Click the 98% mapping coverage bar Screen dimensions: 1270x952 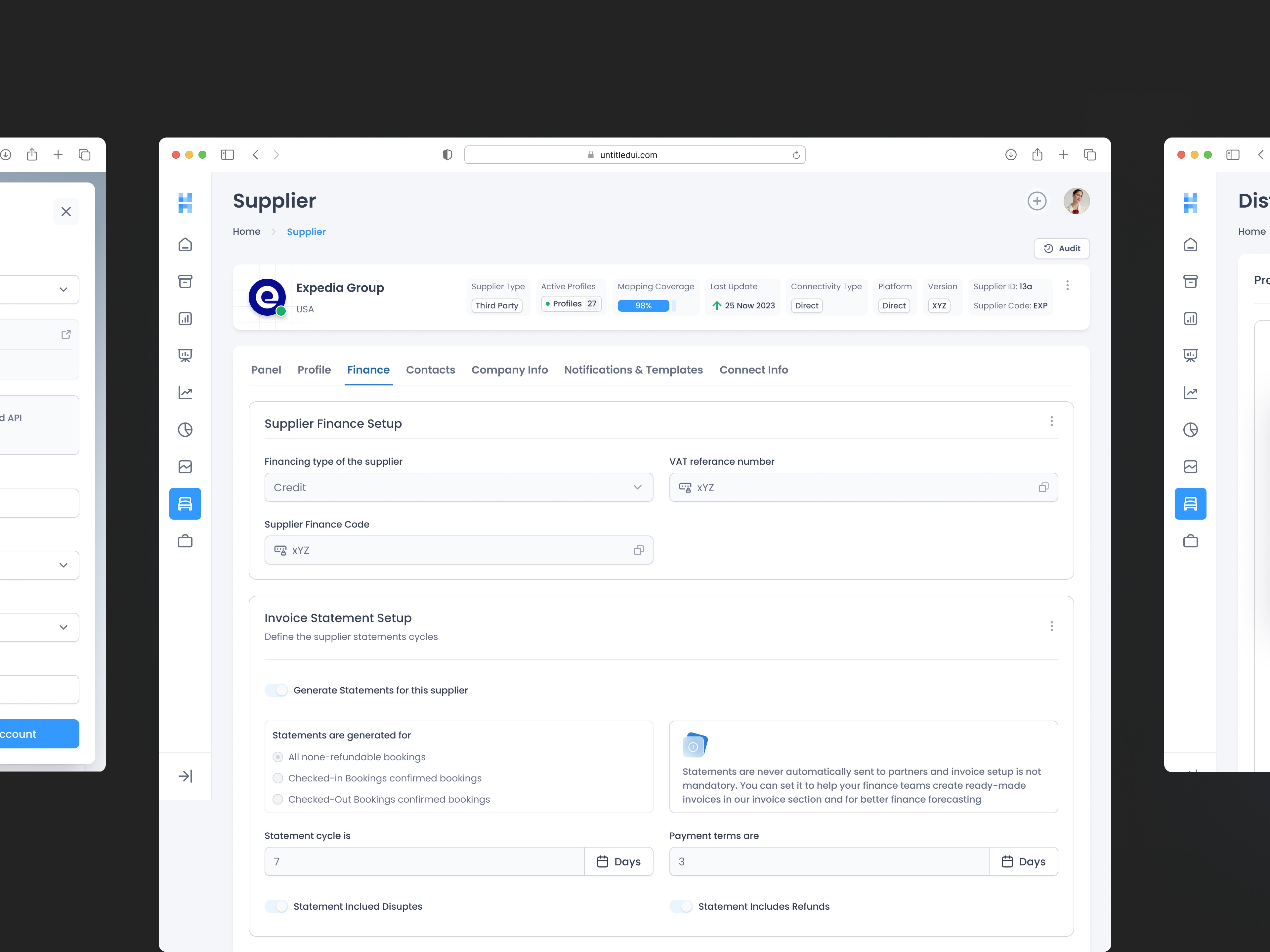643,305
